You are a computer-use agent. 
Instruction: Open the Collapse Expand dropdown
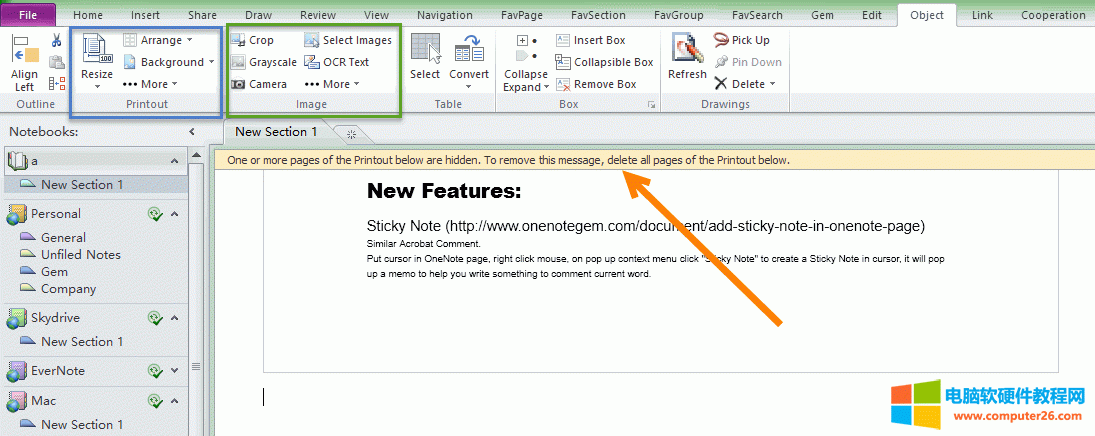pyautogui.click(x=526, y=63)
